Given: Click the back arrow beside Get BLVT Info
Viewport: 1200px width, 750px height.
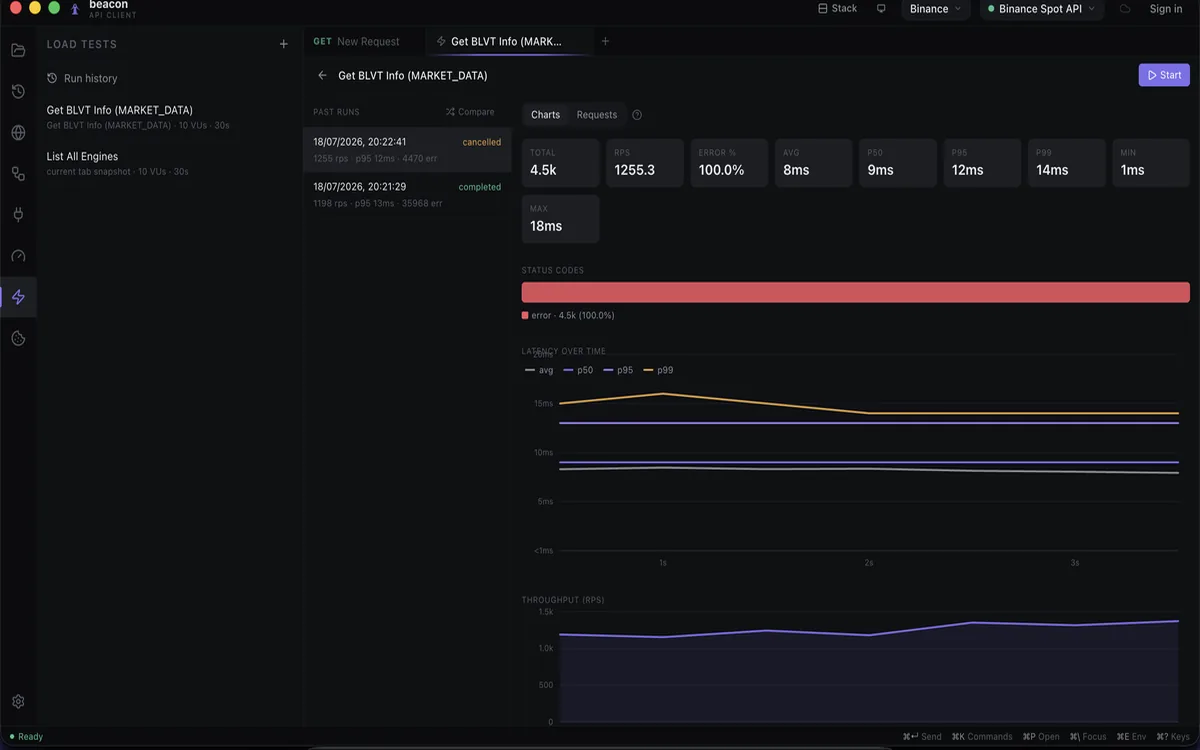Looking at the screenshot, I should pyautogui.click(x=322, y=75).
